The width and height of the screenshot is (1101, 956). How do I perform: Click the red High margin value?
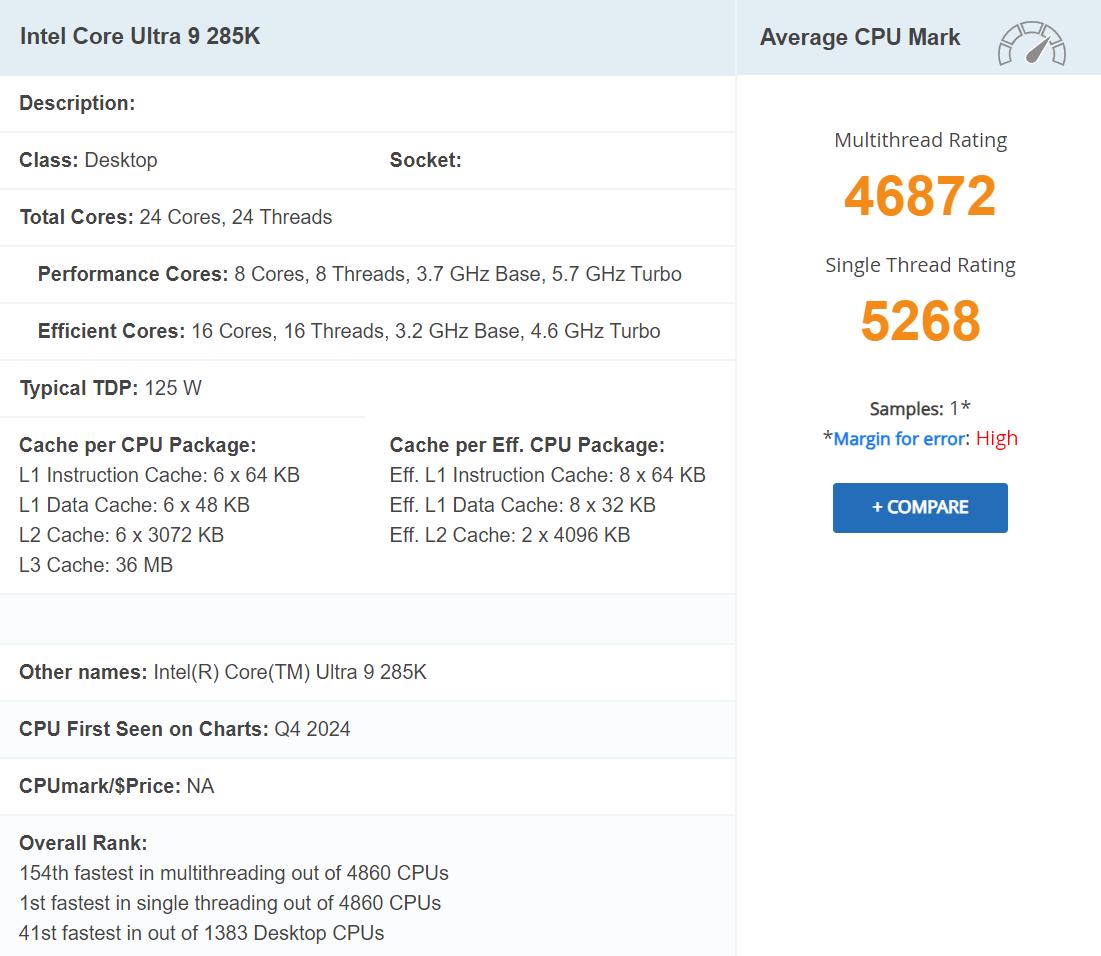[996, 438]
